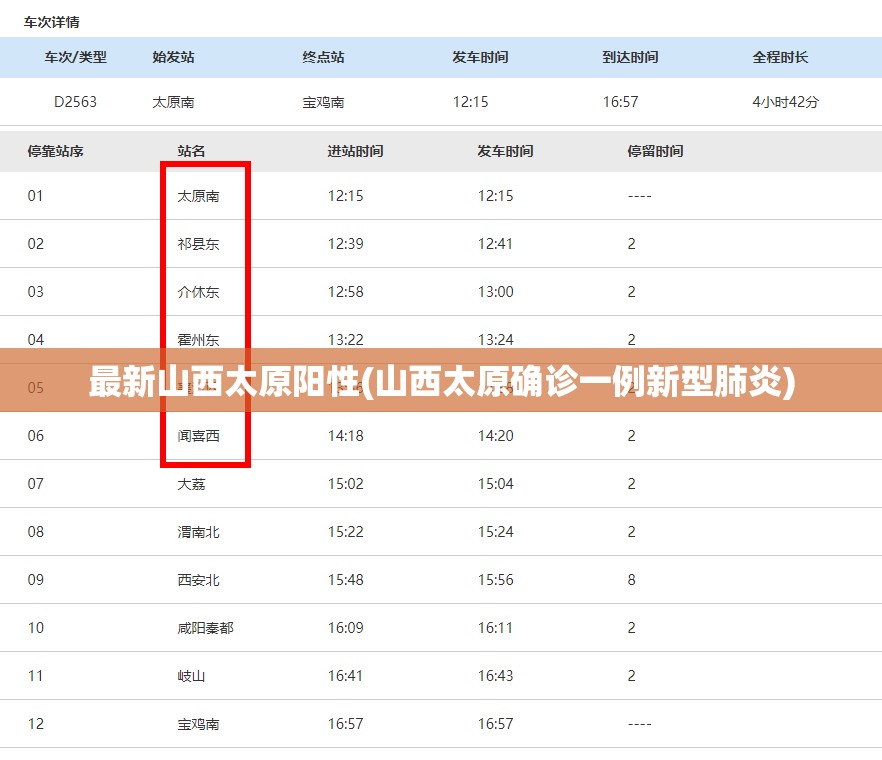This screenshot has height=760, width=882.
Task: Select station 祁县东
Action: coord(198,244)
